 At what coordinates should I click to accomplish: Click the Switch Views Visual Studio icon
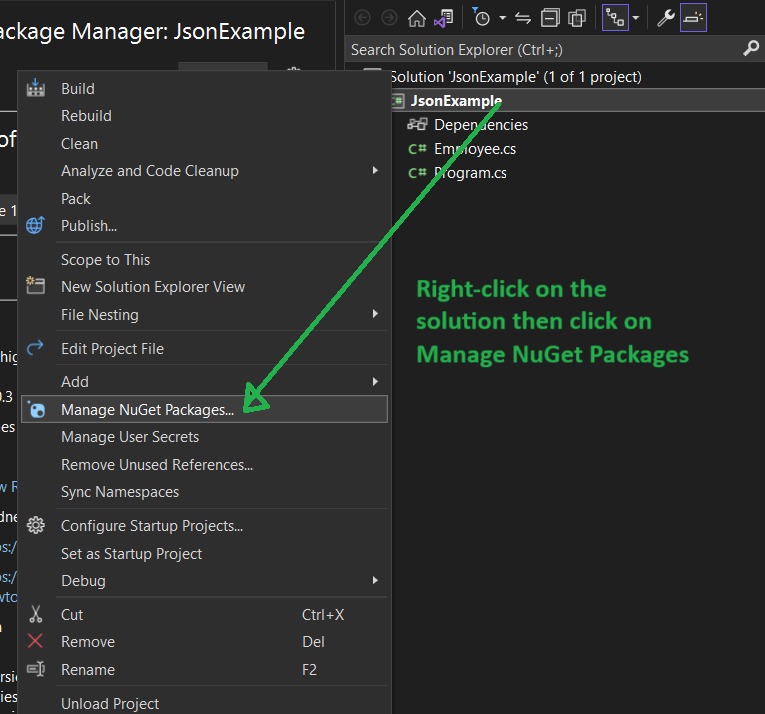(443, 18)
